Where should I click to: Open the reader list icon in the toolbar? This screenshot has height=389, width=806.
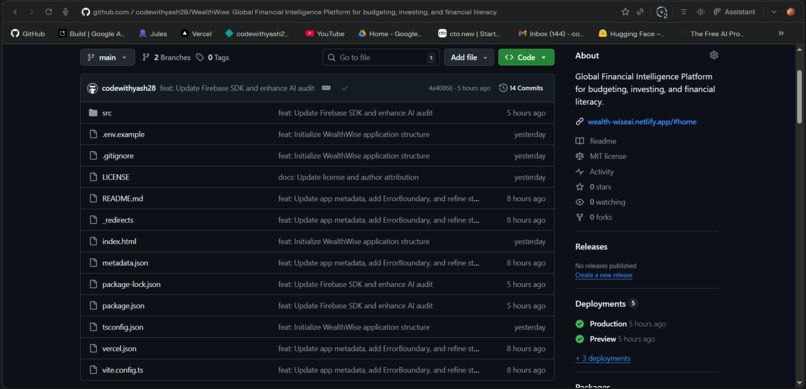(x=684, y=12)
